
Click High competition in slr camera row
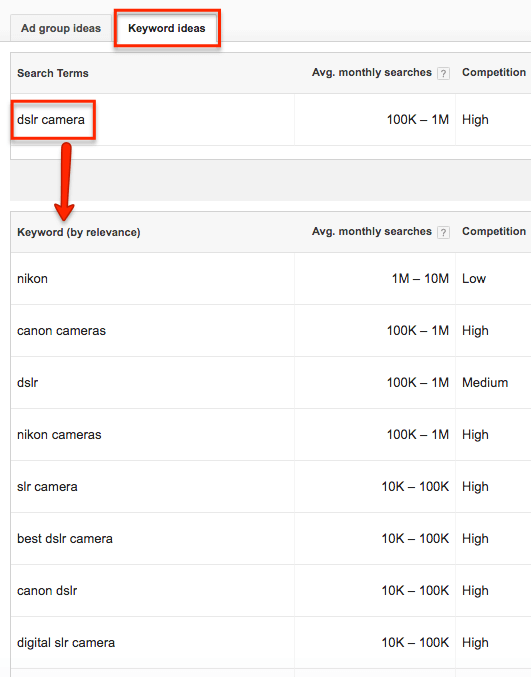(x=475, y=487)
